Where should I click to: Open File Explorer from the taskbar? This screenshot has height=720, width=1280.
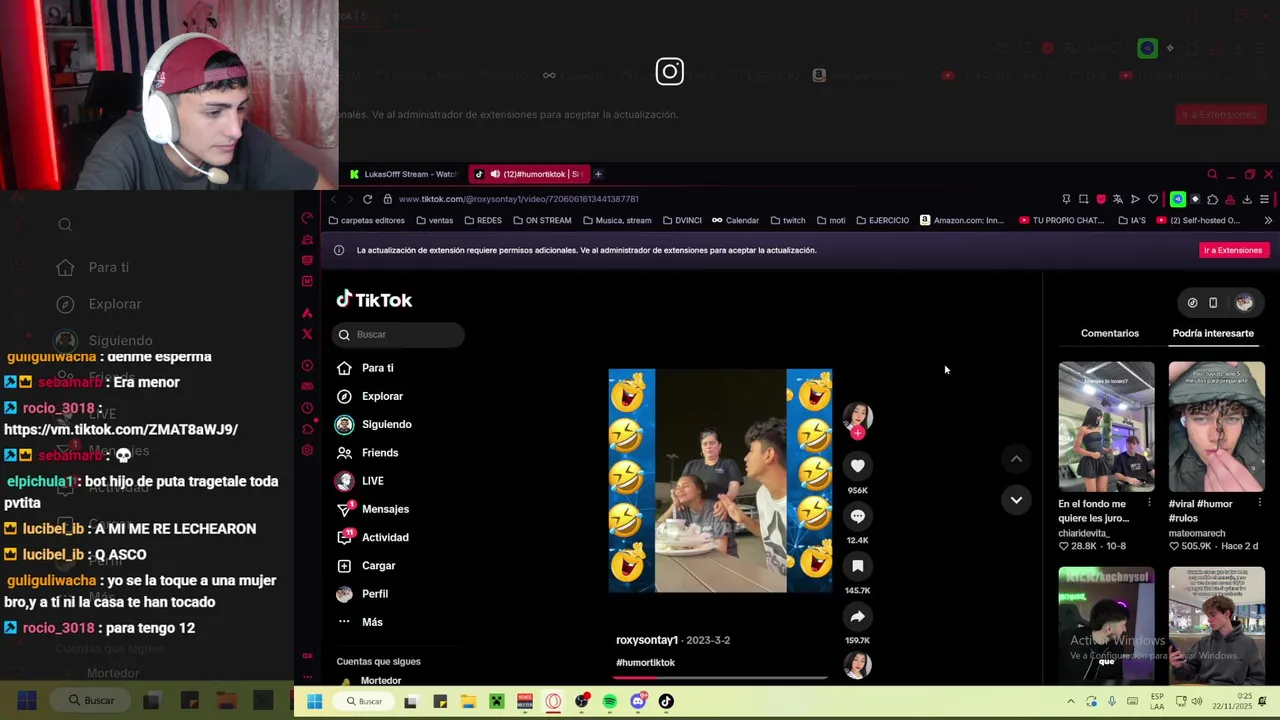pyautogui.click(x=468, y=701)
